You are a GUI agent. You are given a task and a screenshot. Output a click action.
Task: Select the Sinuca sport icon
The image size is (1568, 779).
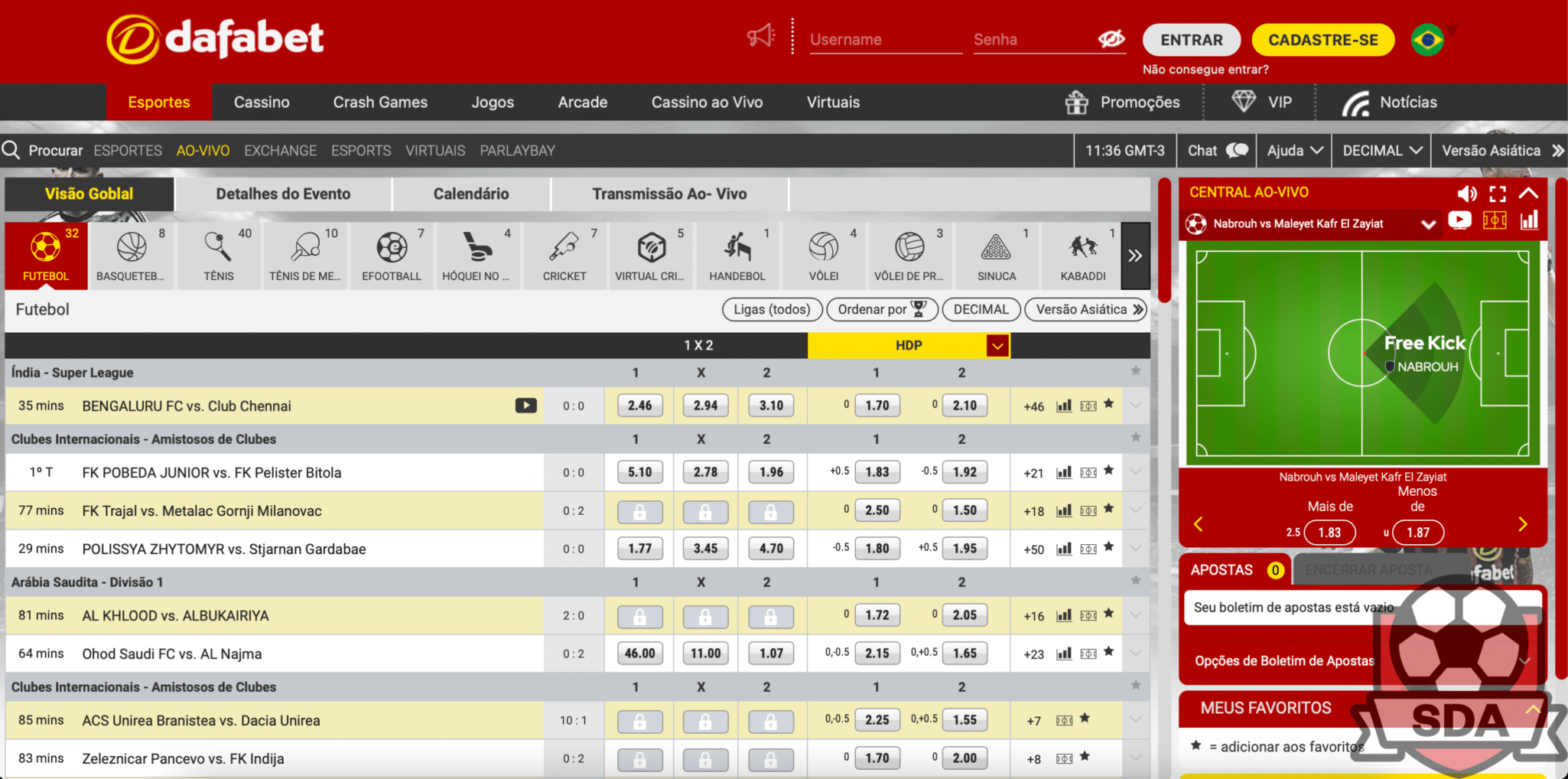[996, 256]
